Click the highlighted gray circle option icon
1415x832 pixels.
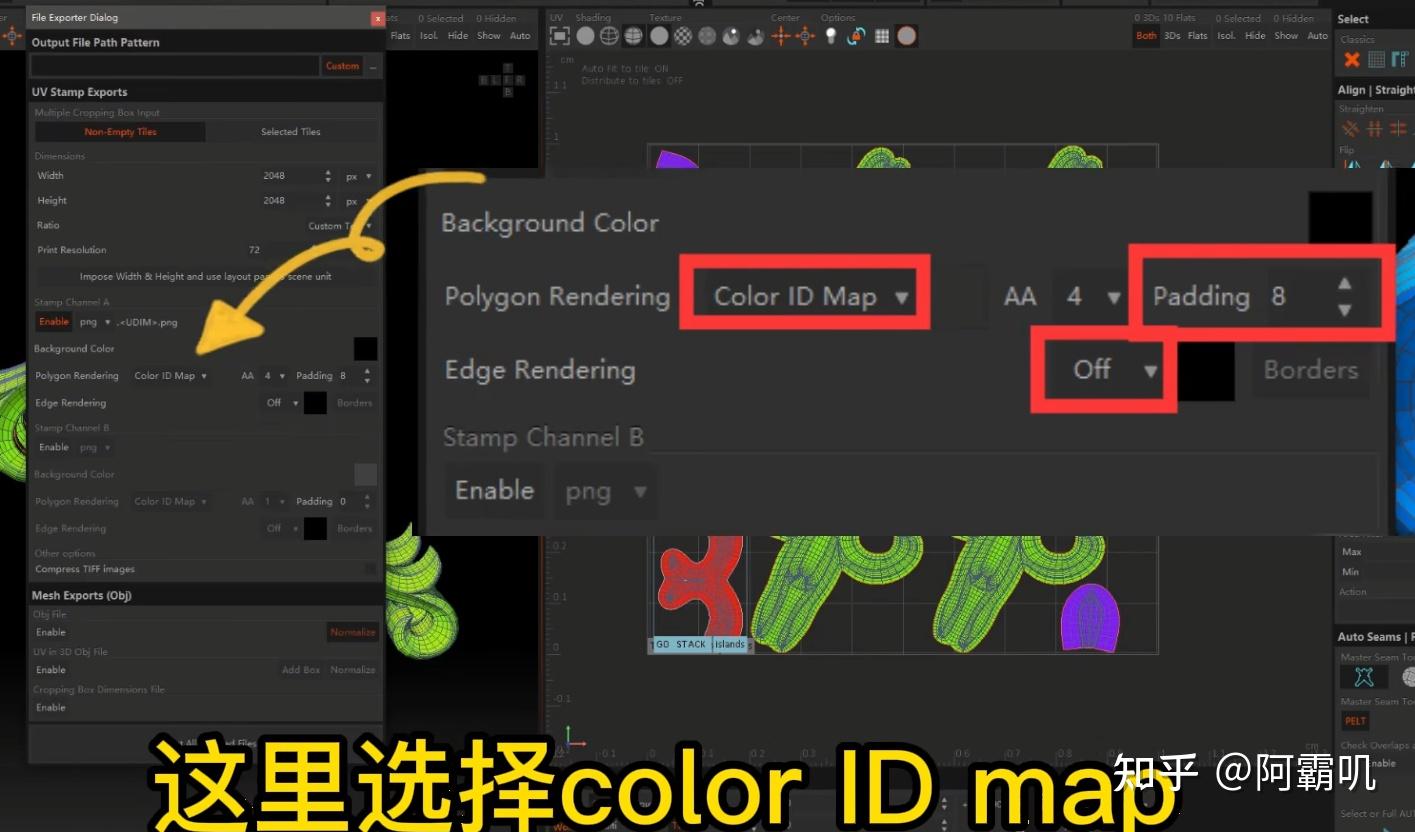click(x=906, y=36)
